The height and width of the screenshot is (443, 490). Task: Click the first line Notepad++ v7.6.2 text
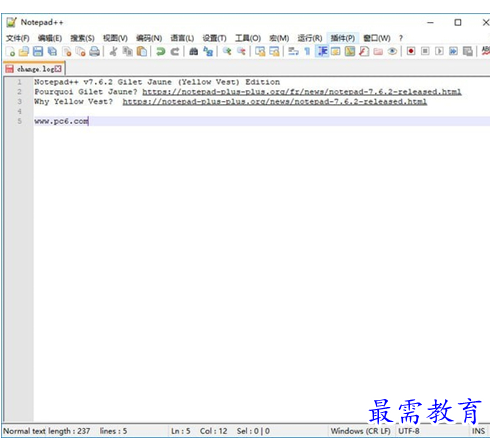tap(157, 82)
